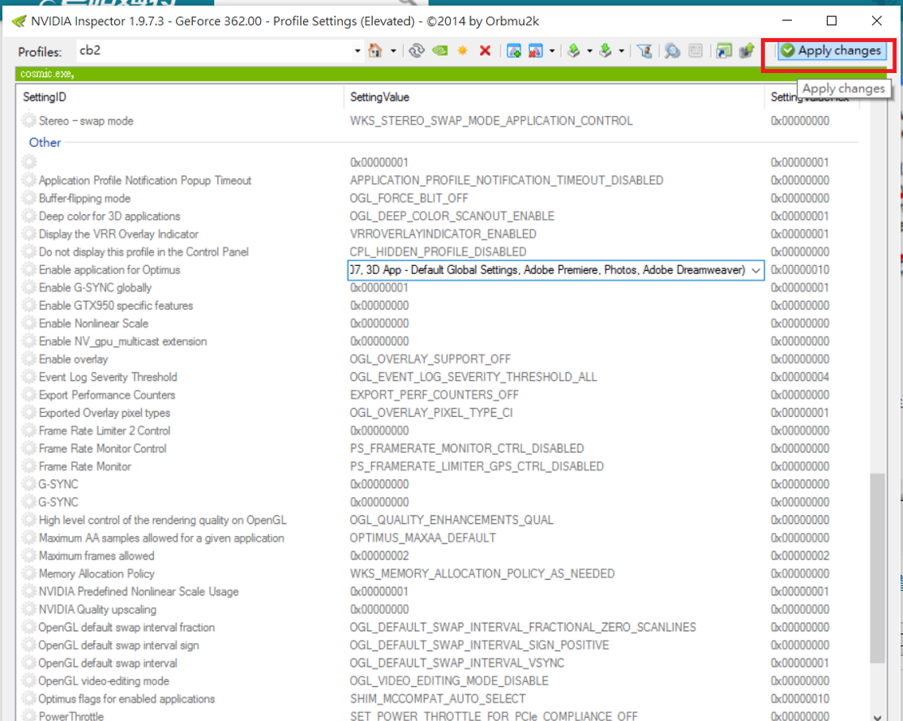Viewport: 903px width, 721px height.
Task: Click the green NVIDIA logo toolbar icon
Action: click(x=440, y=51)
